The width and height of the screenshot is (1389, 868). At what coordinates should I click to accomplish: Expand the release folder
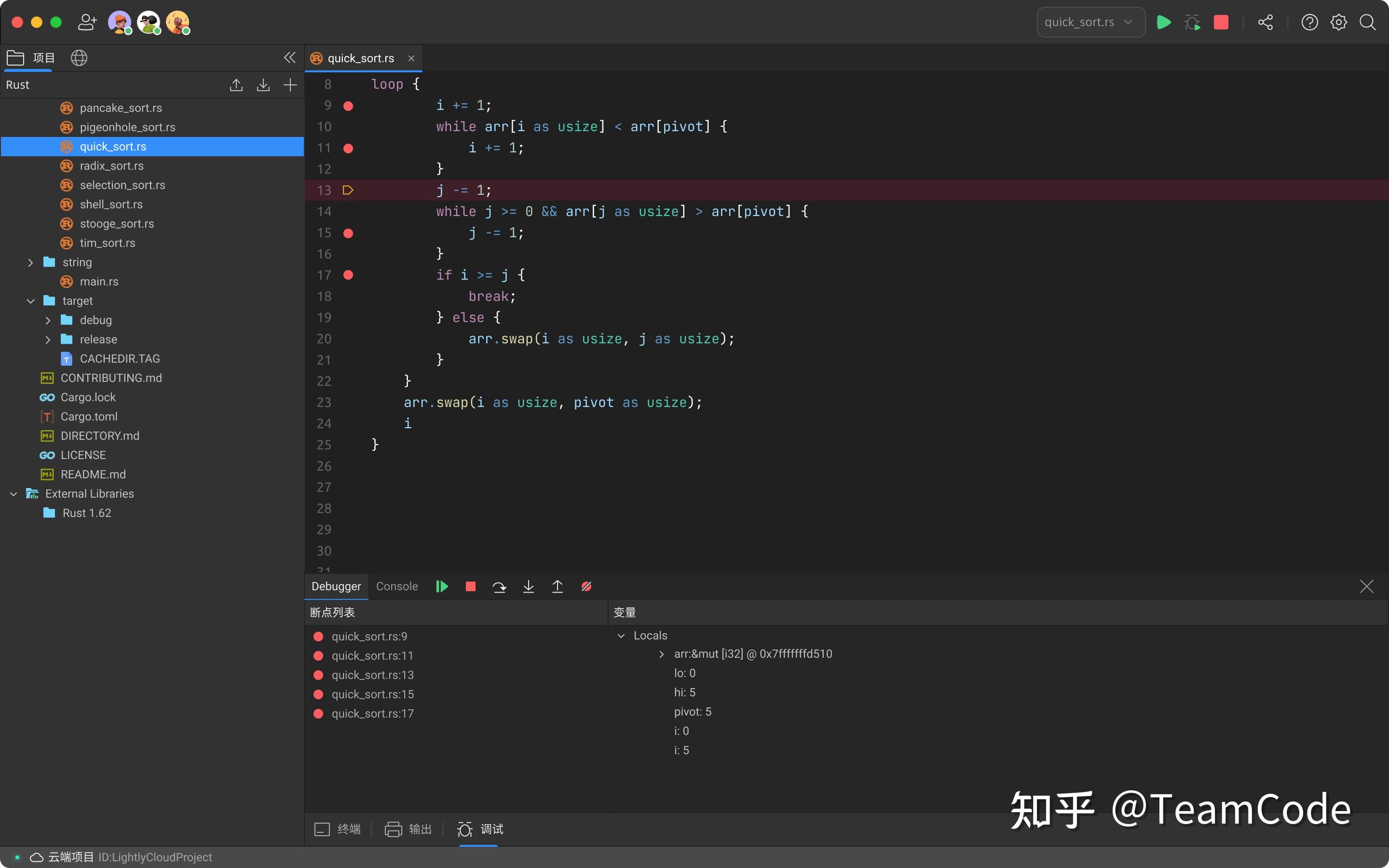[x=48, y=339]
